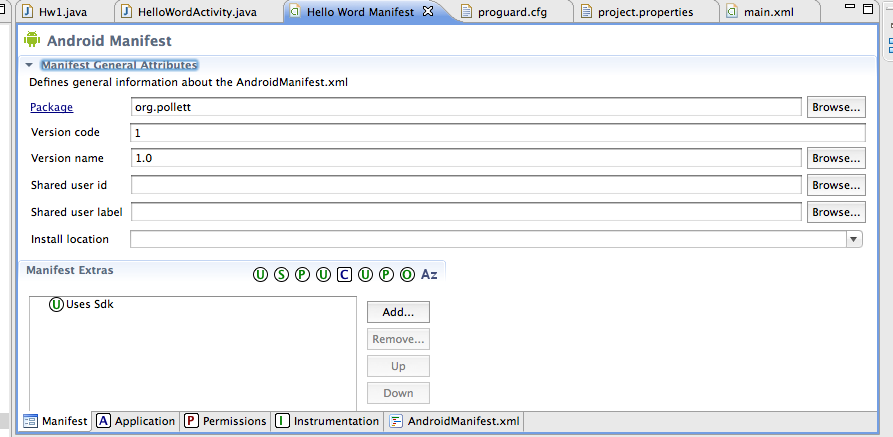Toggle the C filter icon in Manifest Extras

344,275
